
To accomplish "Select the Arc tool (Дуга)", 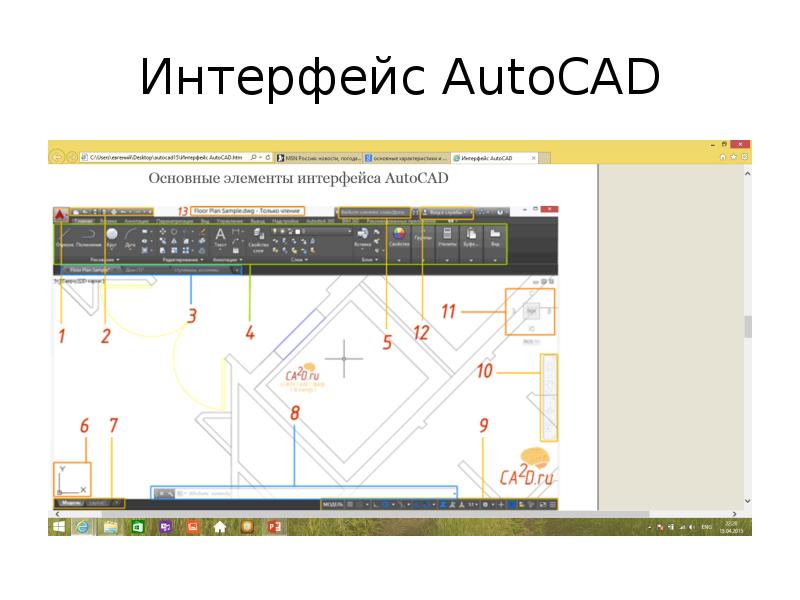I will 130,238.
